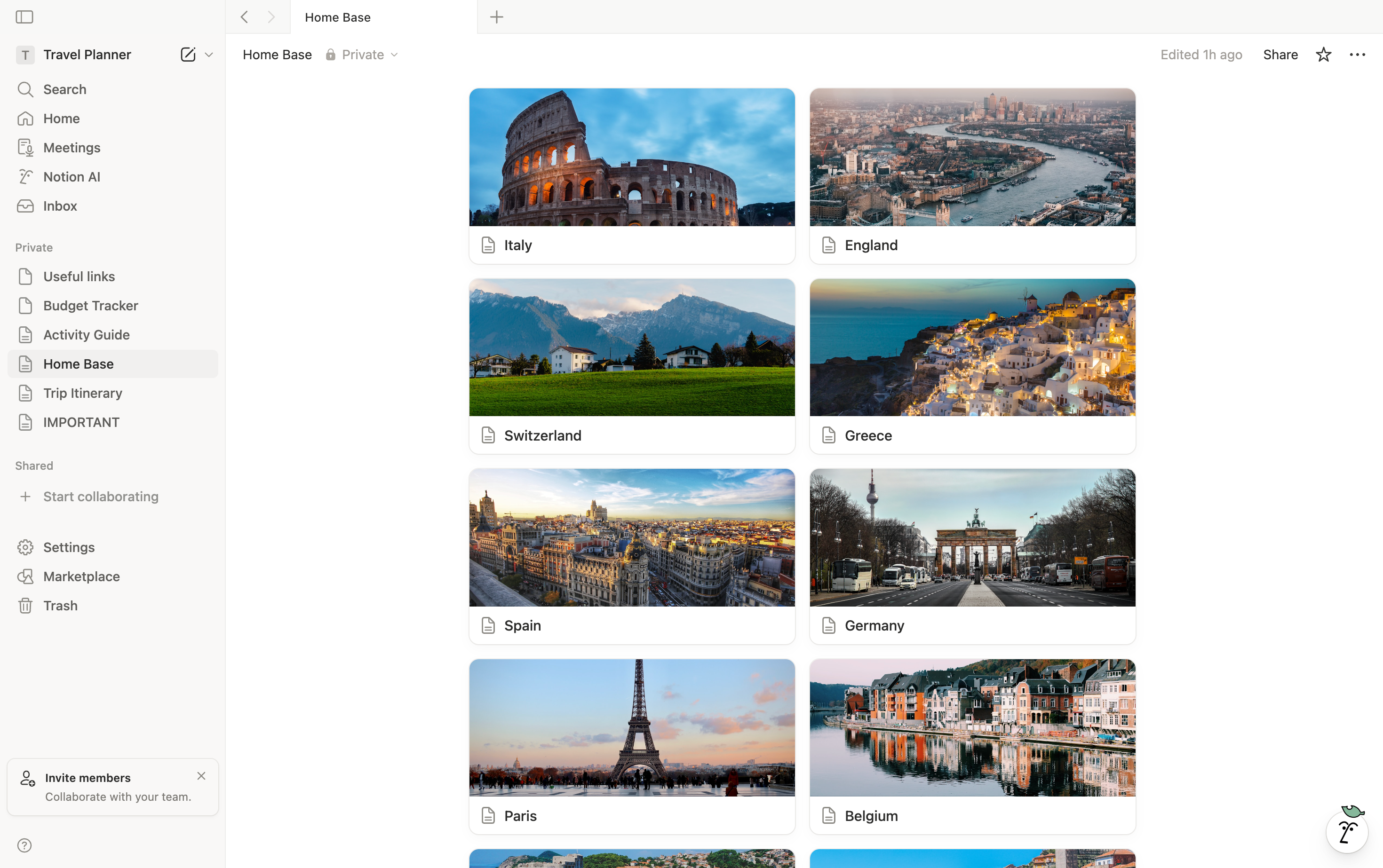The width and height of the screenshot is (1383, 868).
Task: Open the Private visibility dropdown
Action: (362, 55)
